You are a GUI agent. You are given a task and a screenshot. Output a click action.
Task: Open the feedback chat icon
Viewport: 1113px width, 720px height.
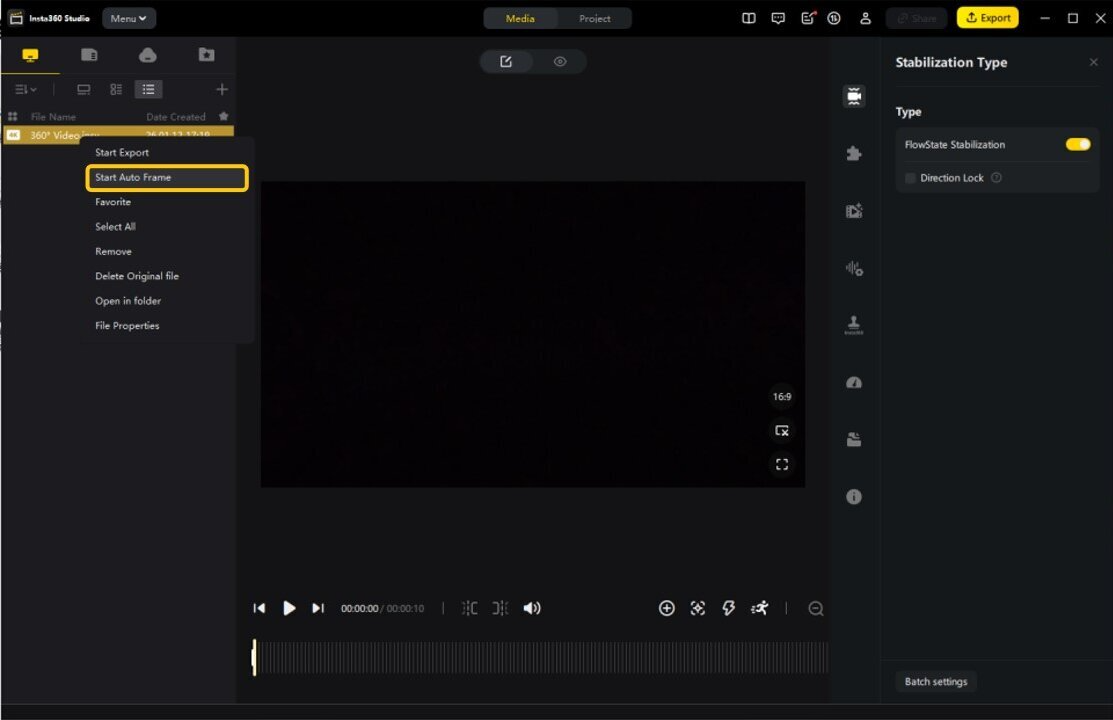[778, 18]
